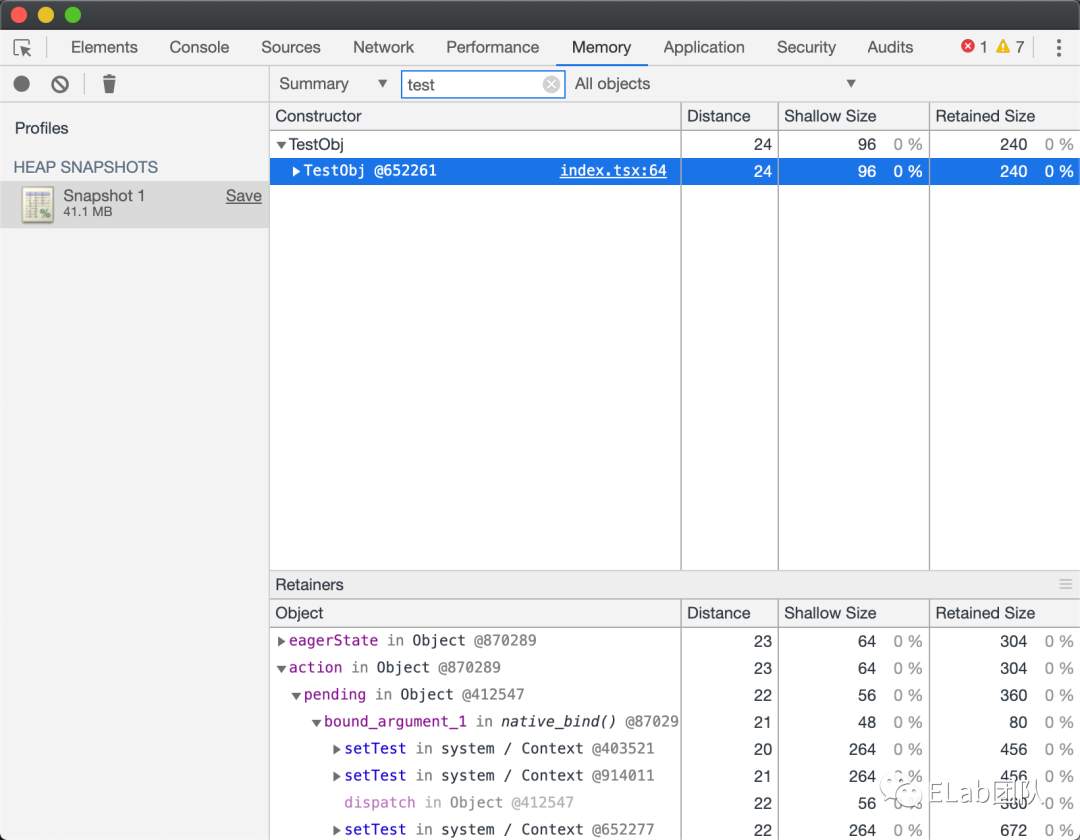Collapse pending in Object @412547 retainer
The image size is (1080, 840).
pyautogui.click(x=296, y=695)
